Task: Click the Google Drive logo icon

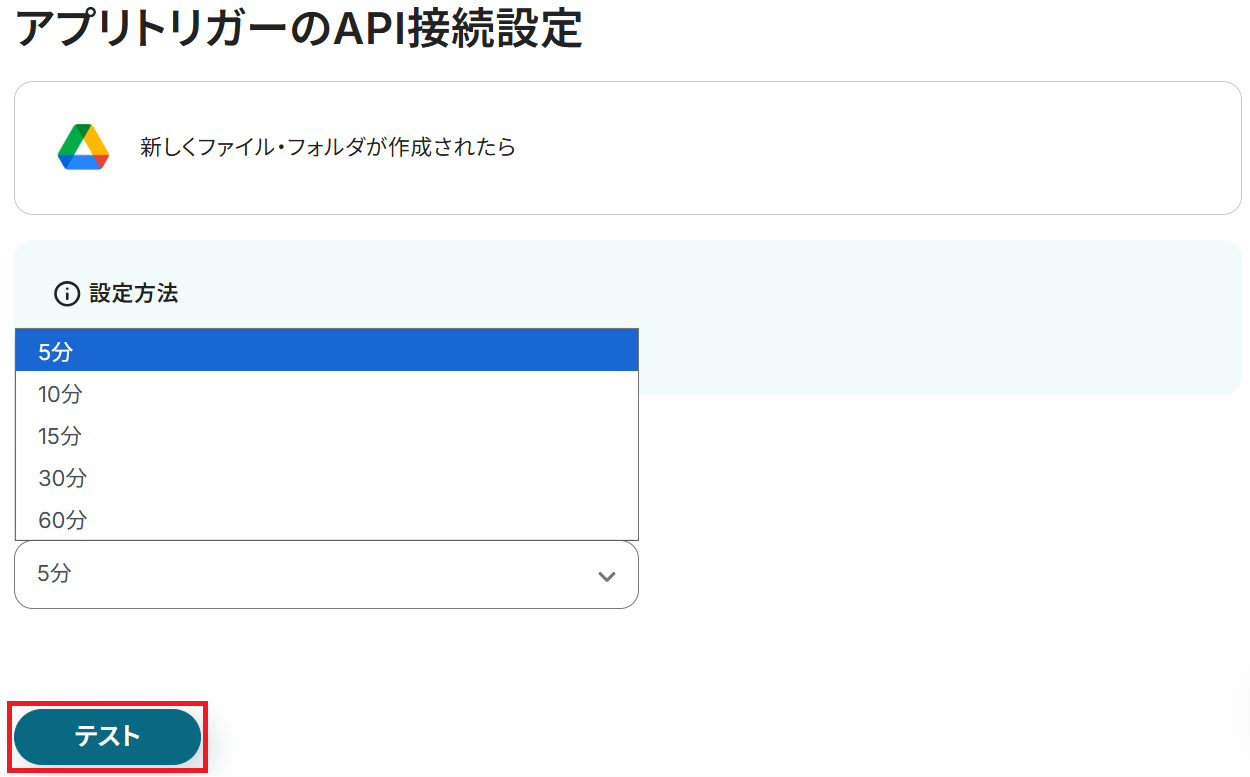Action: click(83, 148)
